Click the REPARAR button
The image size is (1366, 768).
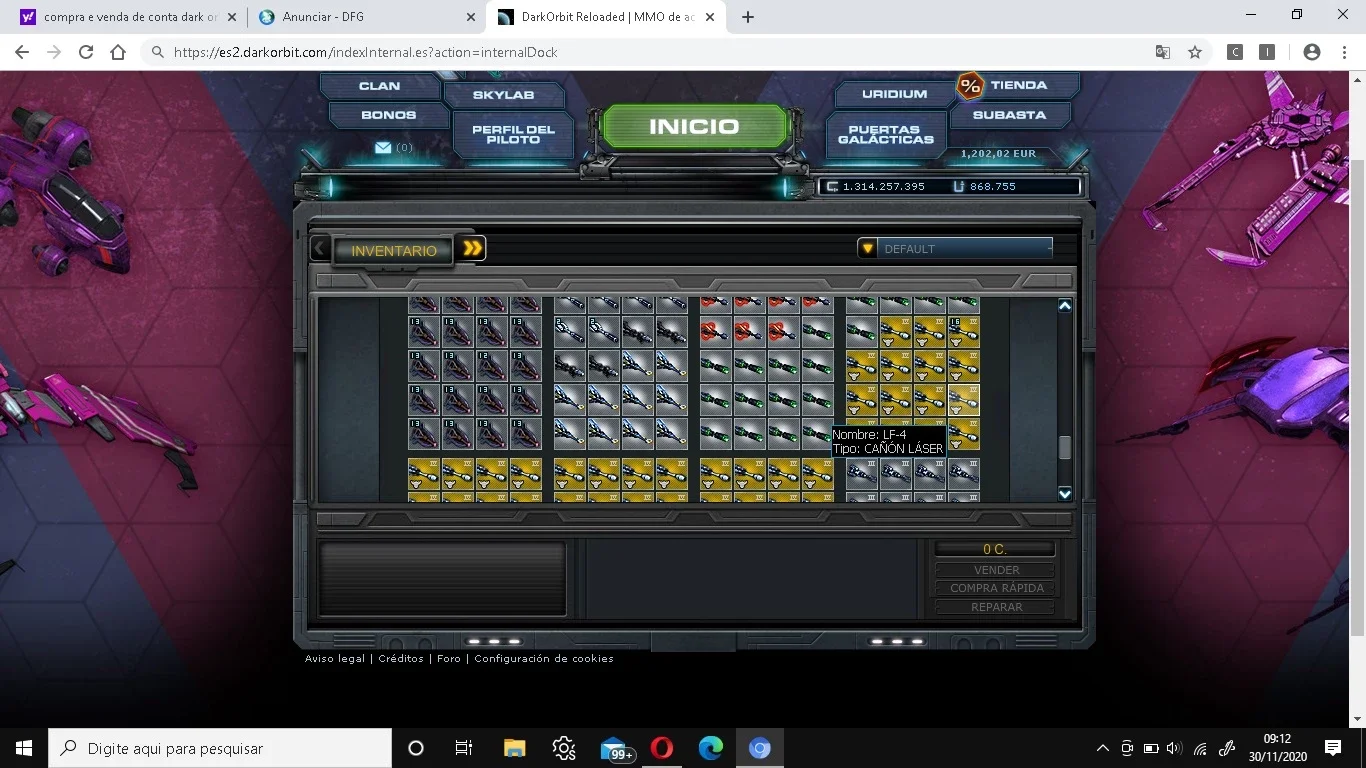click(x=996, y=607)
